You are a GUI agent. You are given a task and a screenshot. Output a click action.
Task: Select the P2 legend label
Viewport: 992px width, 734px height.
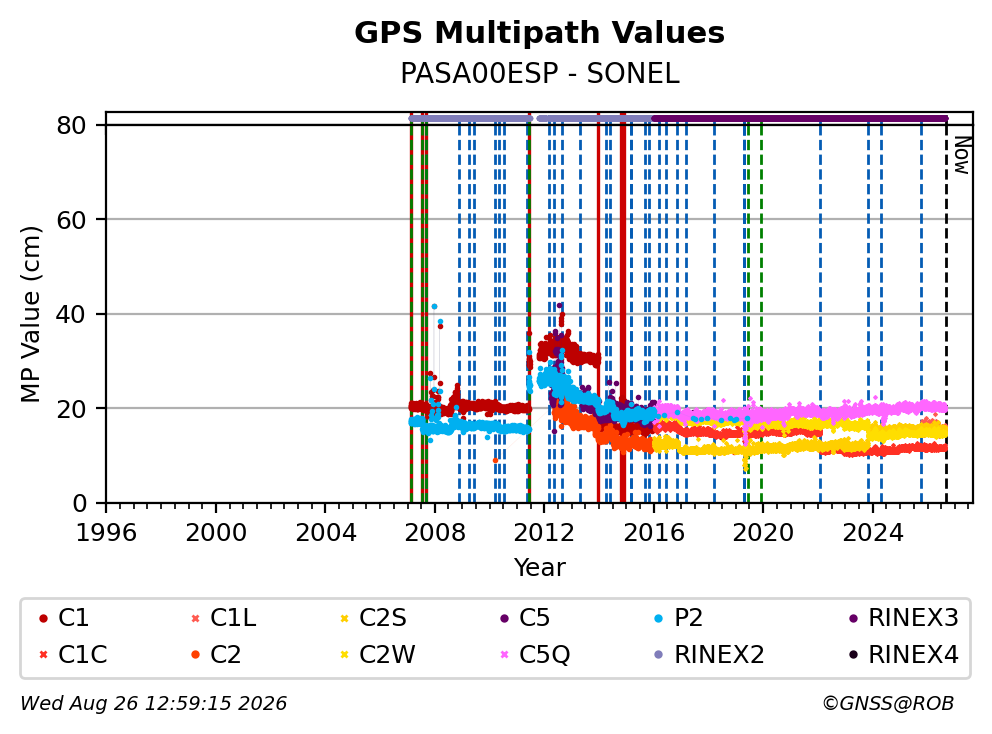click(x=688, y=618)
